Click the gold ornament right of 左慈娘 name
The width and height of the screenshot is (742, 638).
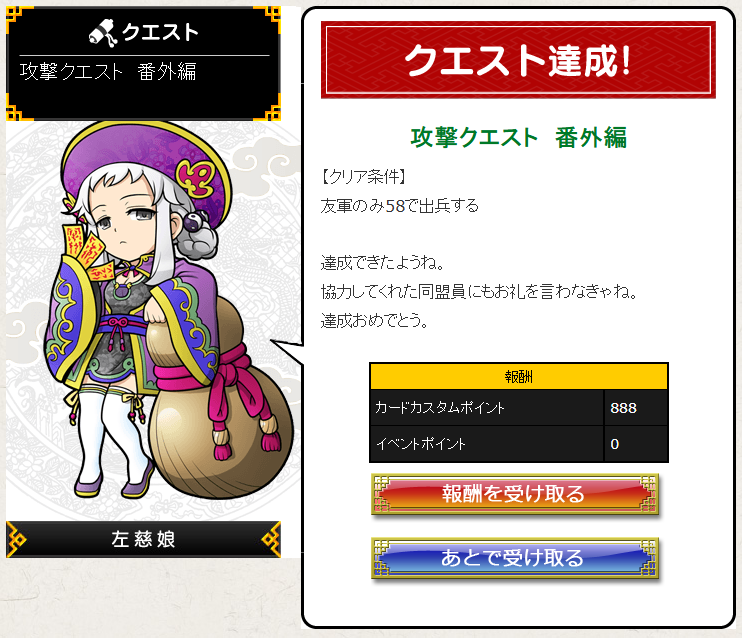pos(271,540)
